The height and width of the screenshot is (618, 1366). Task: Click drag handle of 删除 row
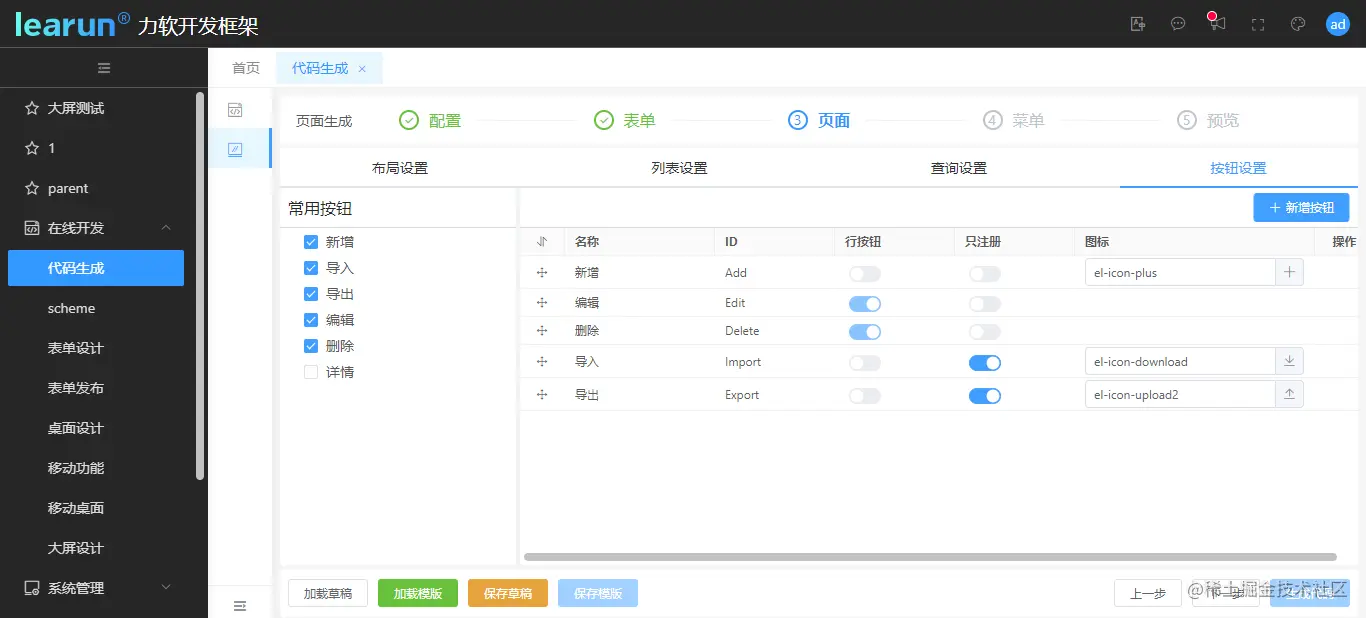[x=542, y=330]
